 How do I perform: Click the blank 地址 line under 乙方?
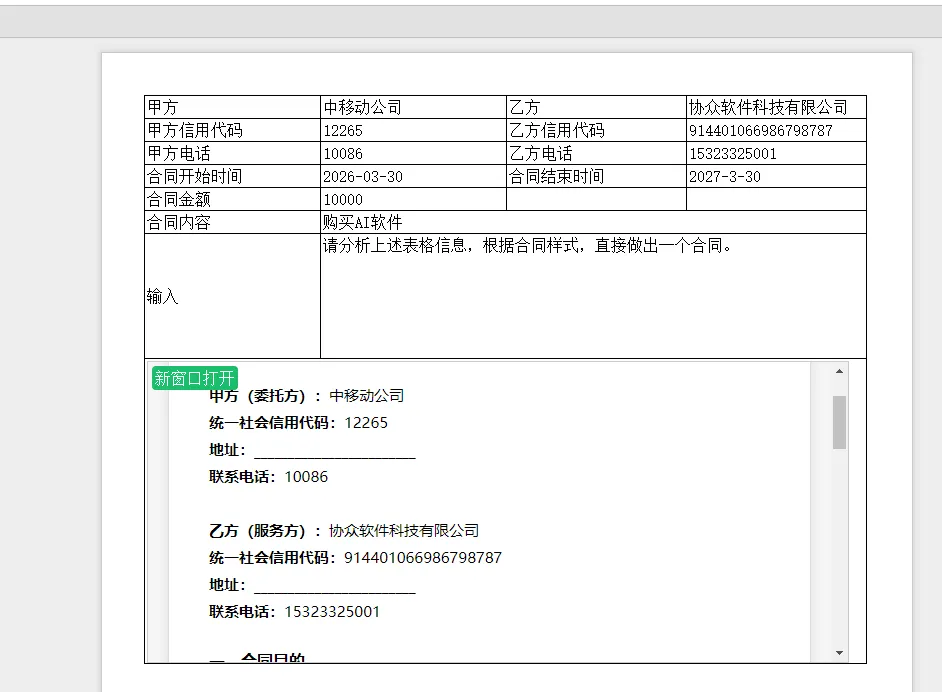(x=312, y=585)
